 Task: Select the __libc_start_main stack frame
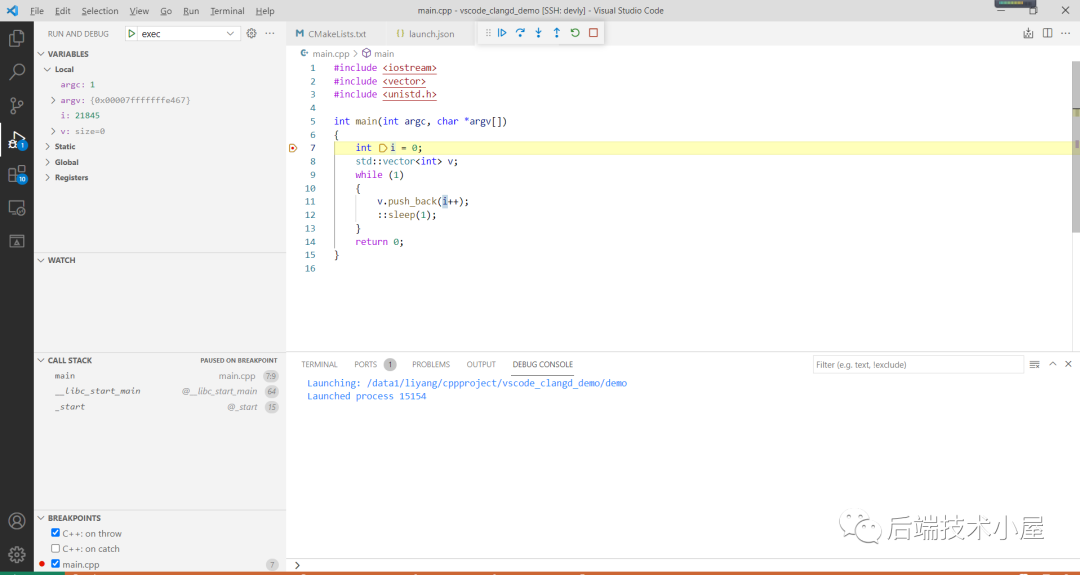(x=160, y=391)
